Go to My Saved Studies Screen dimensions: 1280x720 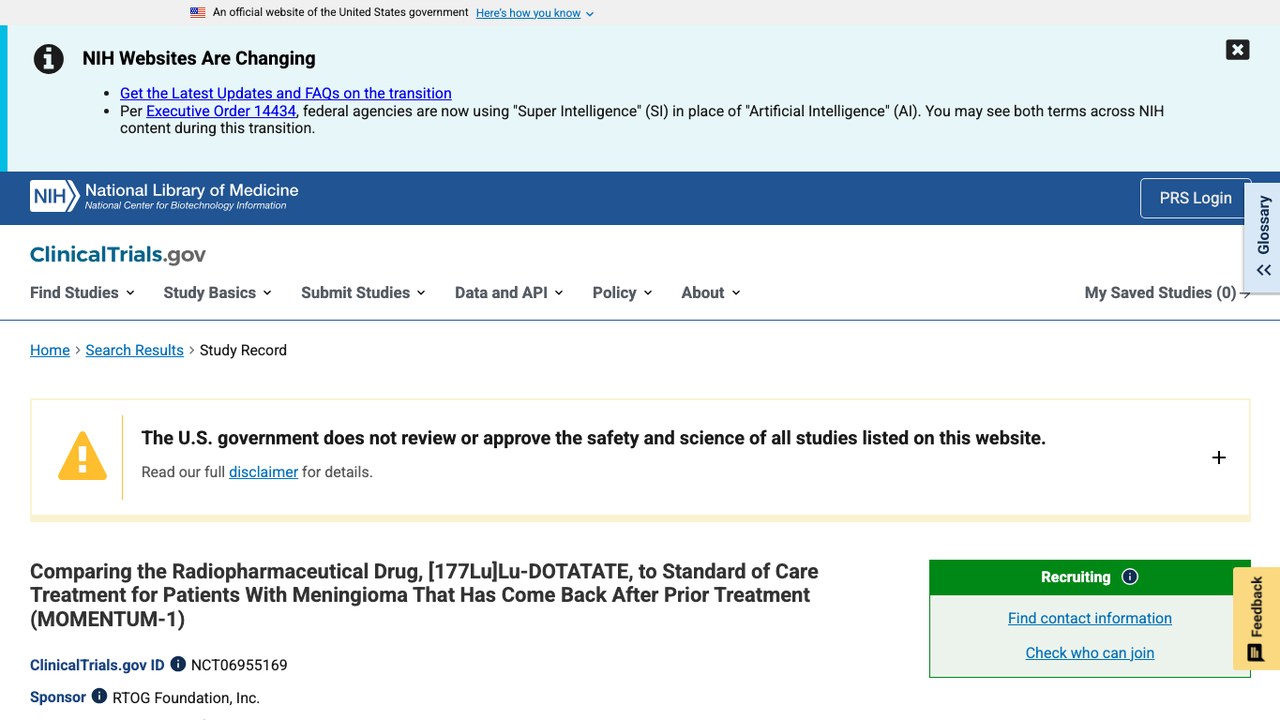1167,292
